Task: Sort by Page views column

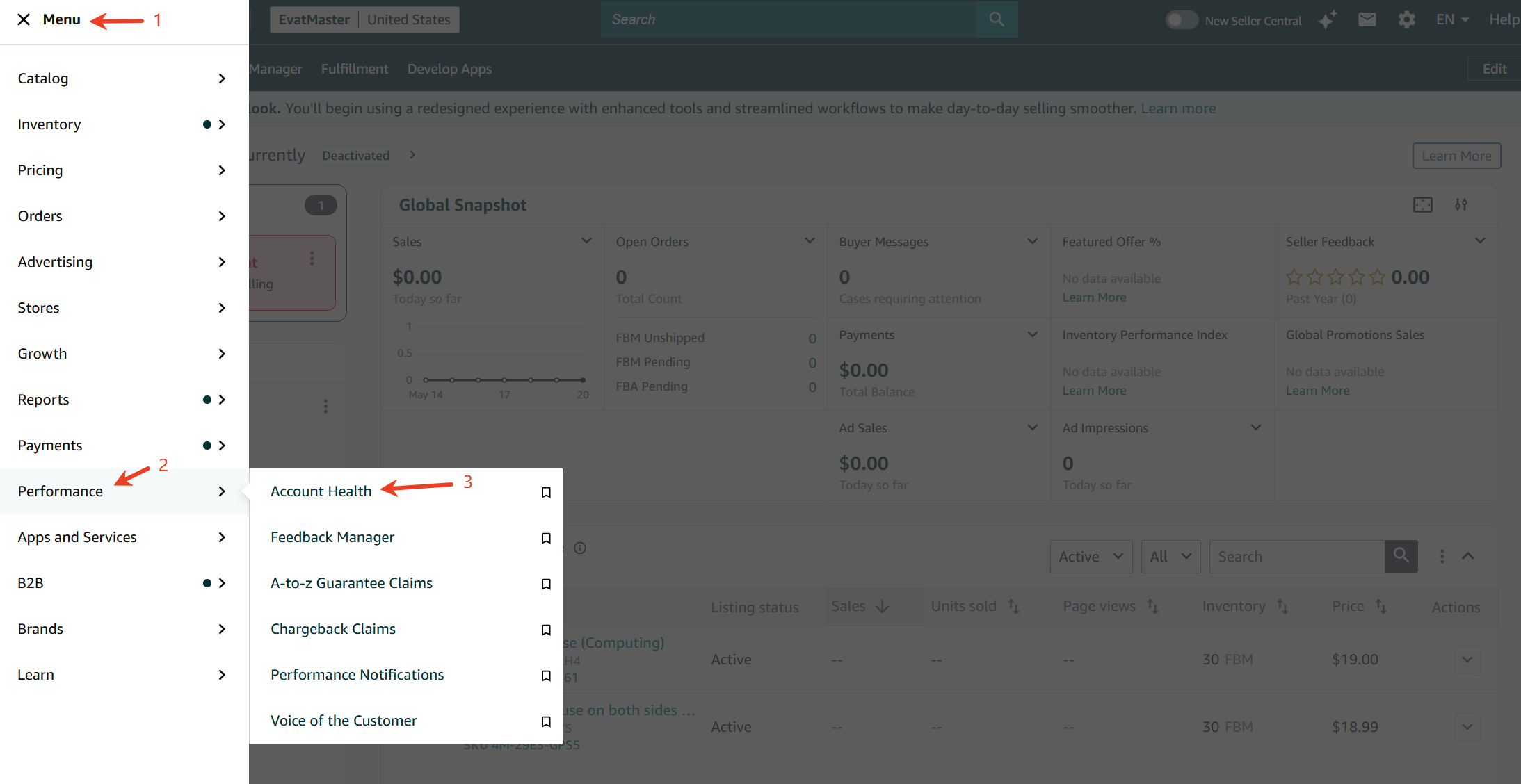Action: coord(1152,606)
